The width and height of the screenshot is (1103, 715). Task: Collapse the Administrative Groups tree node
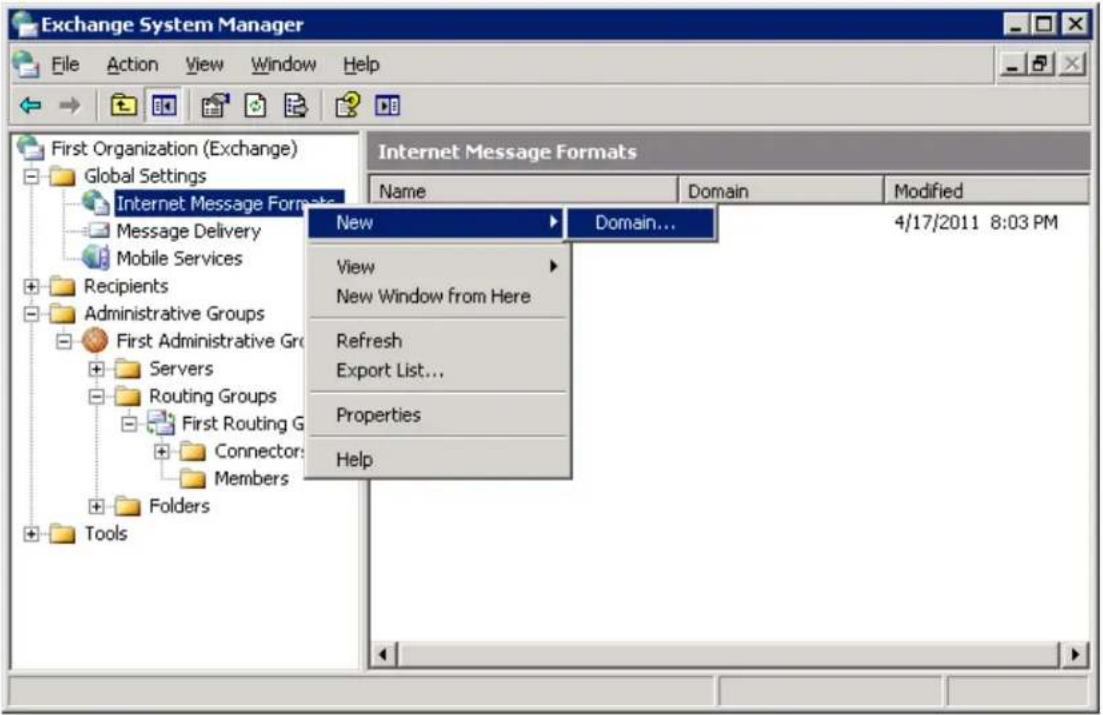point(31,313)
